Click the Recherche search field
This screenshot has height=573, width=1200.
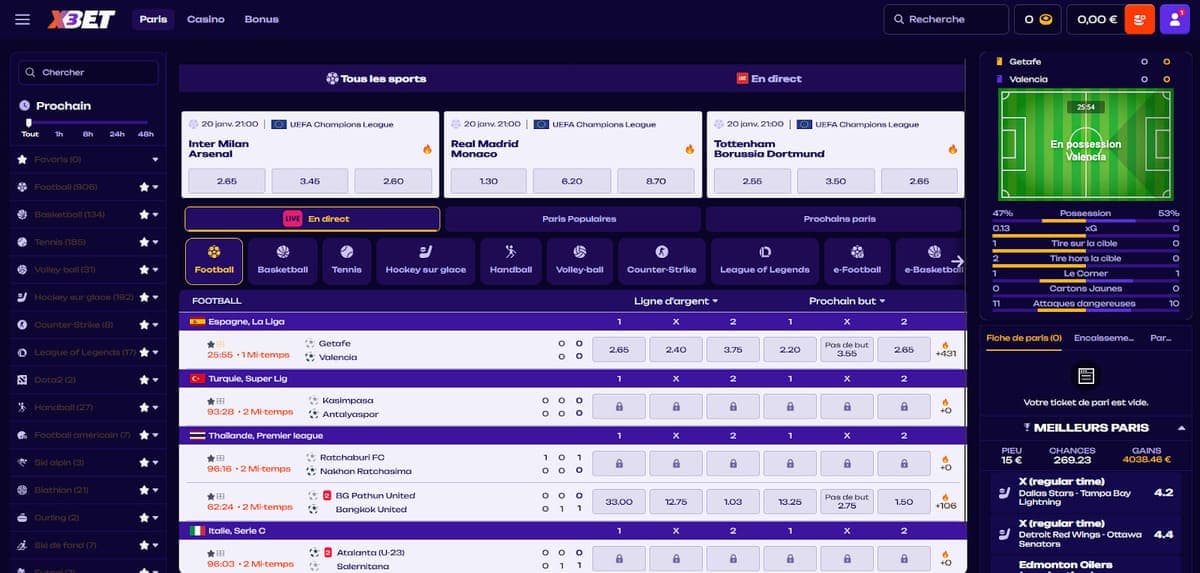click(946, 19)
